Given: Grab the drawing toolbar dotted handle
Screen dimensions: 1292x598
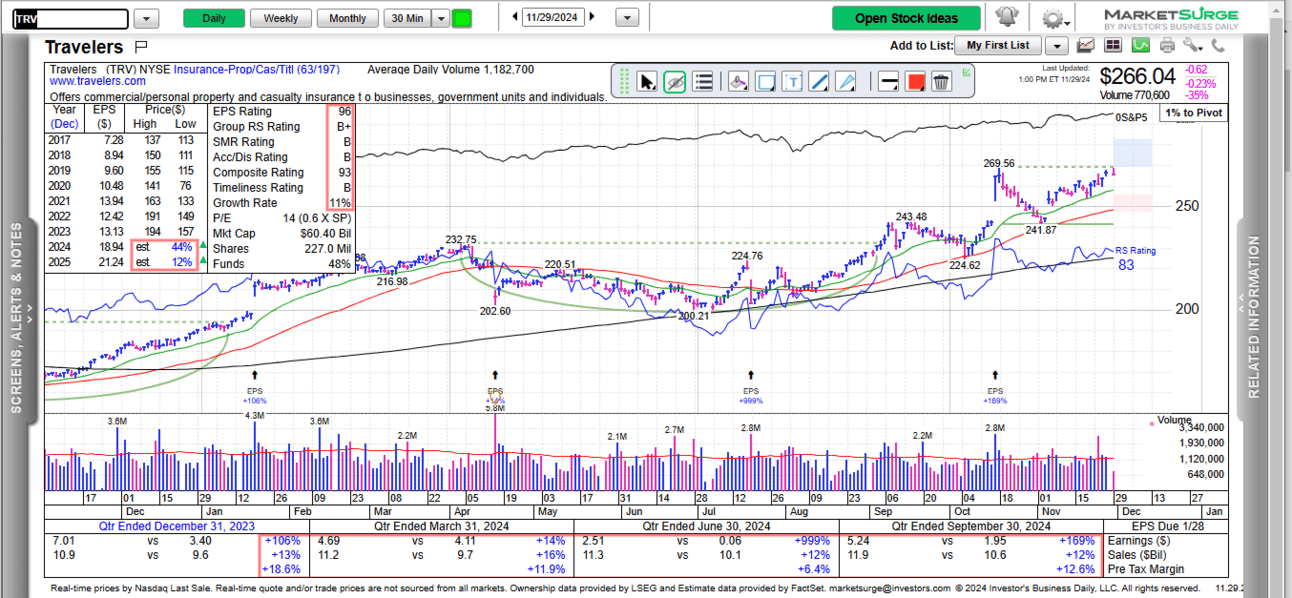Looking at the screenshot, I should (x=624, y=81).
